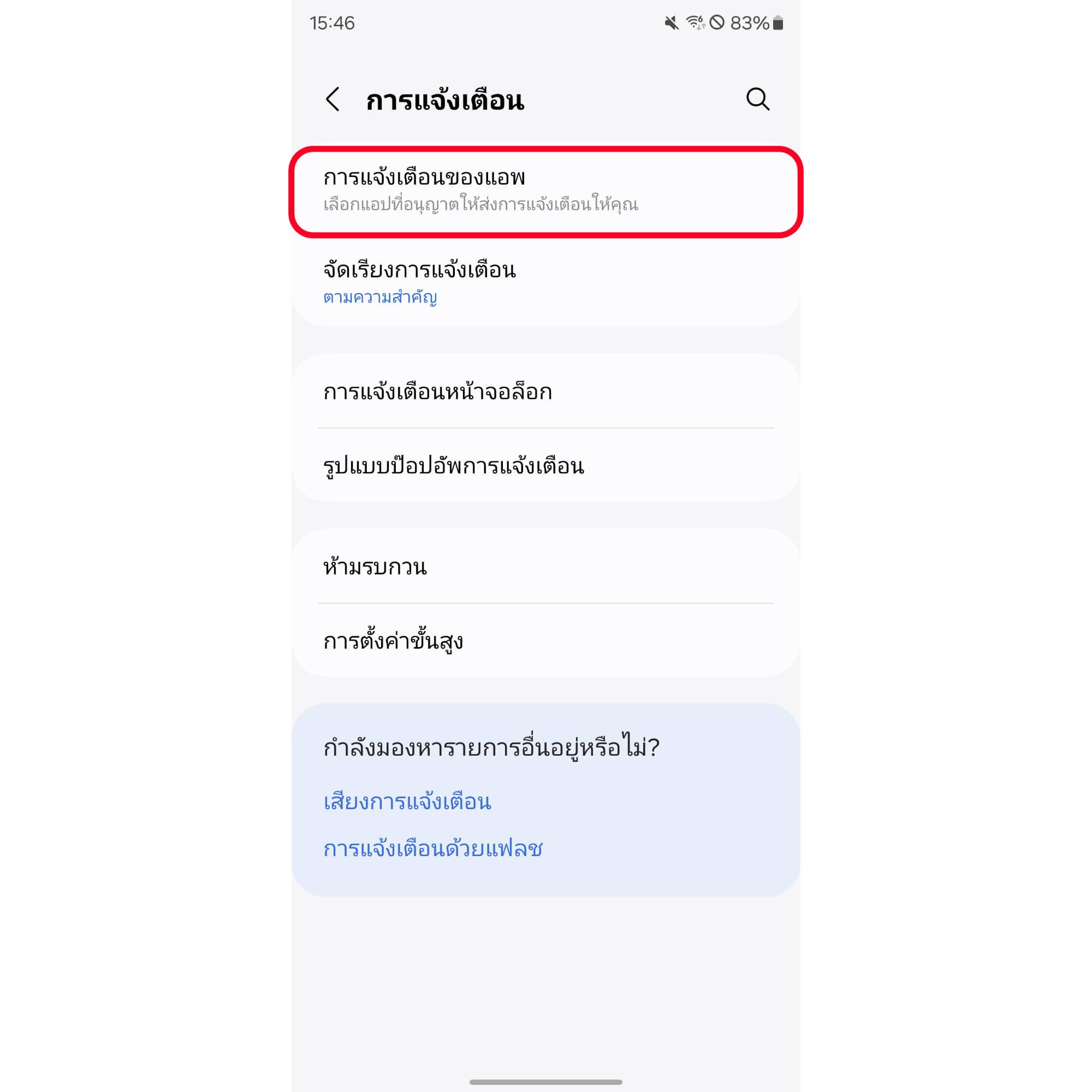Tap the home gesture bar at bottom

pyautogui.click(x=545, y=1082)
